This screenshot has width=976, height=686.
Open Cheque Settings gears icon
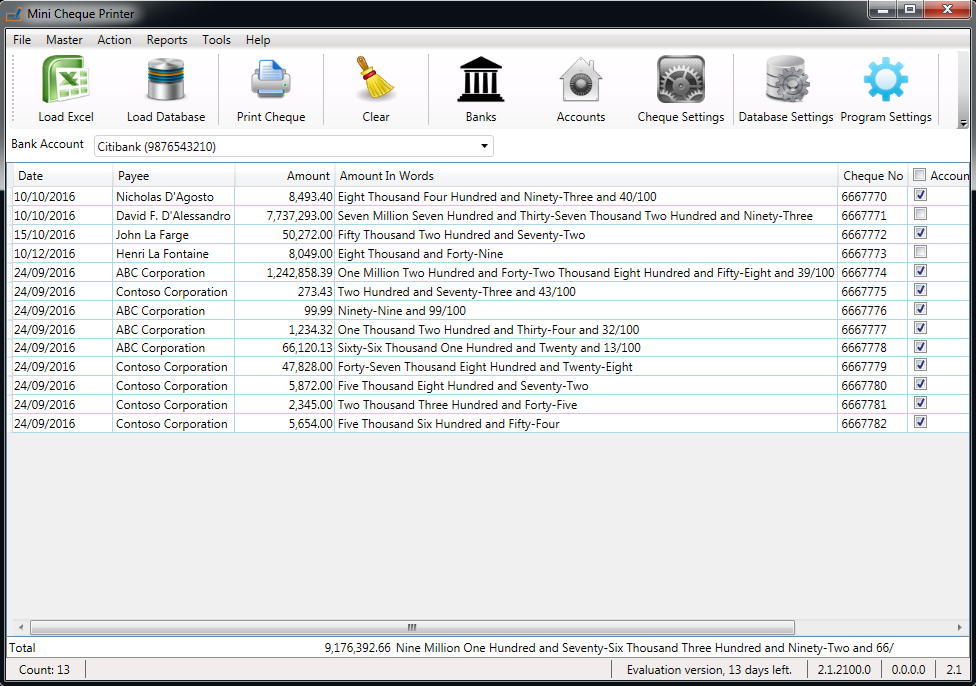681,79
